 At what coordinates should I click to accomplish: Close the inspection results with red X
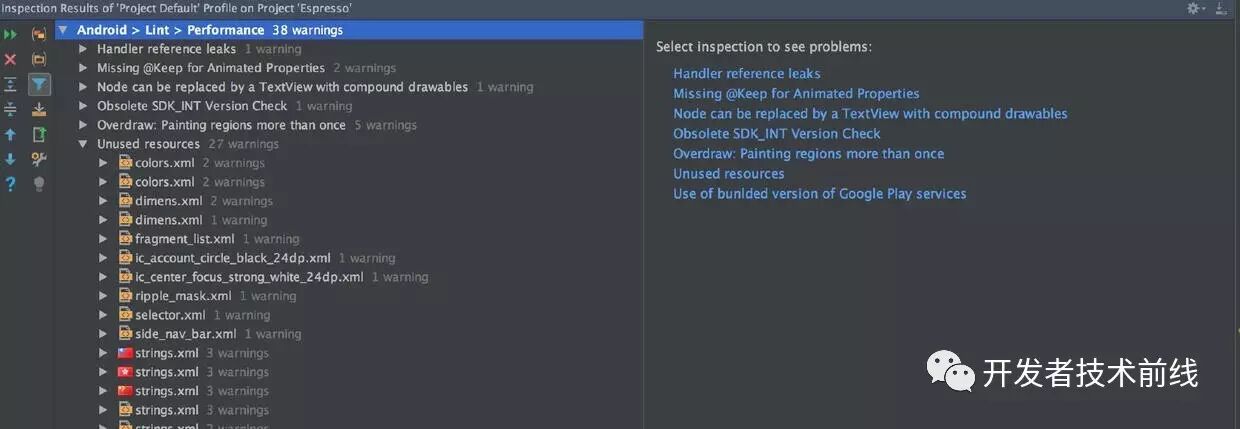11,59
